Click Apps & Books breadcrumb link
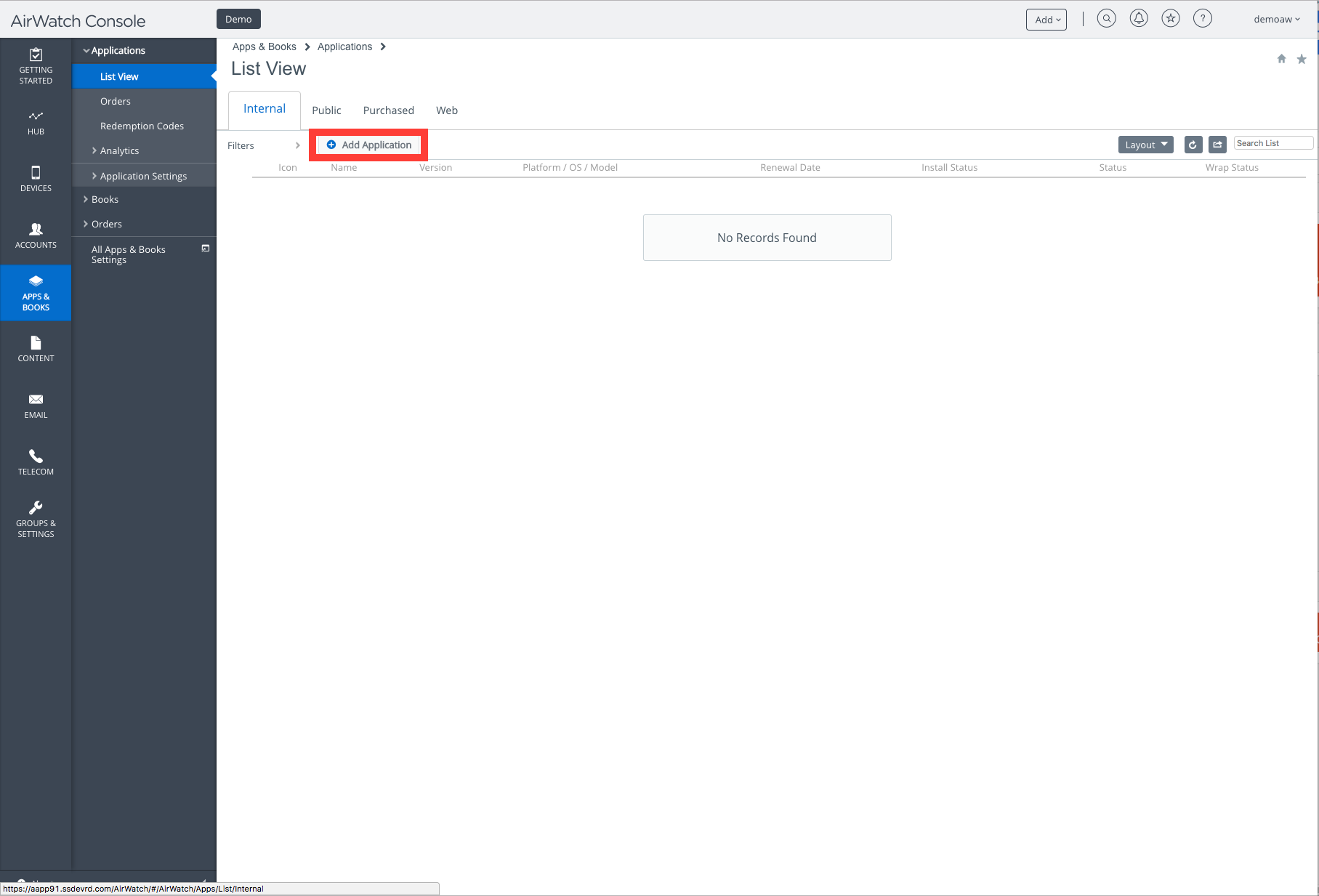Viewport: 1319px width, 896px height. pos(265,47)
